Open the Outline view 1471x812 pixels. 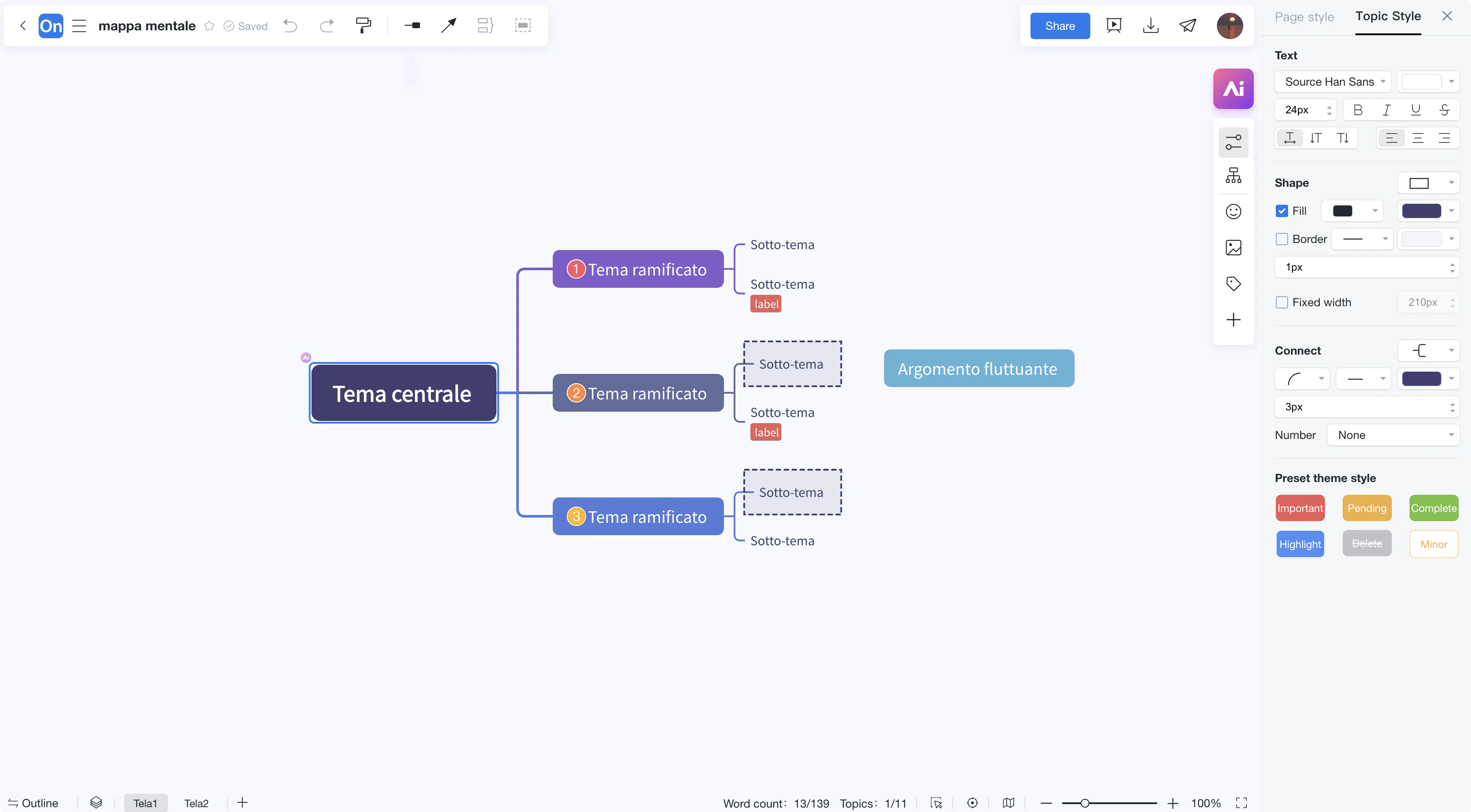33,803
